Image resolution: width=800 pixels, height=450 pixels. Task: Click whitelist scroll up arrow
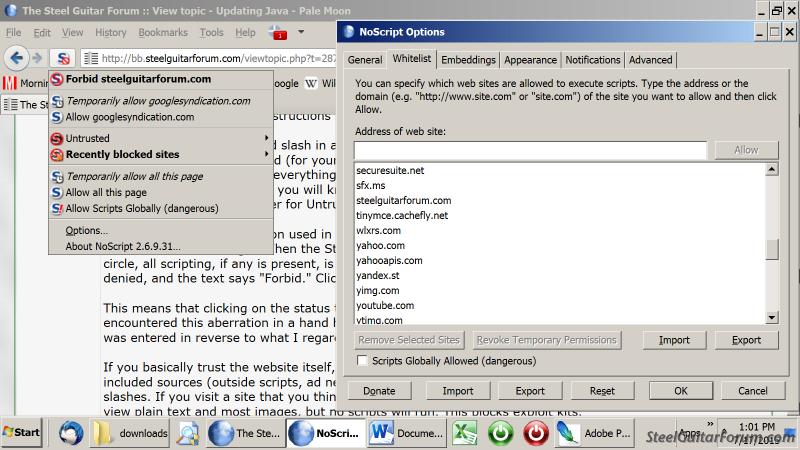click(772, 169)
